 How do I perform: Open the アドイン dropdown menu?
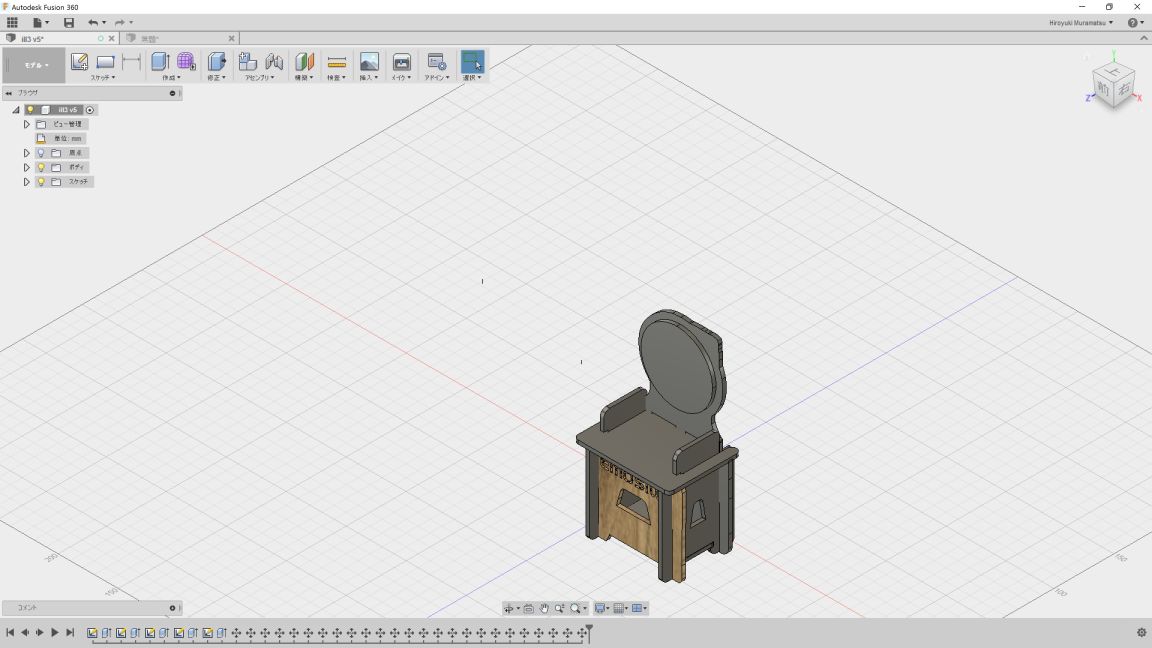[436, 77]
